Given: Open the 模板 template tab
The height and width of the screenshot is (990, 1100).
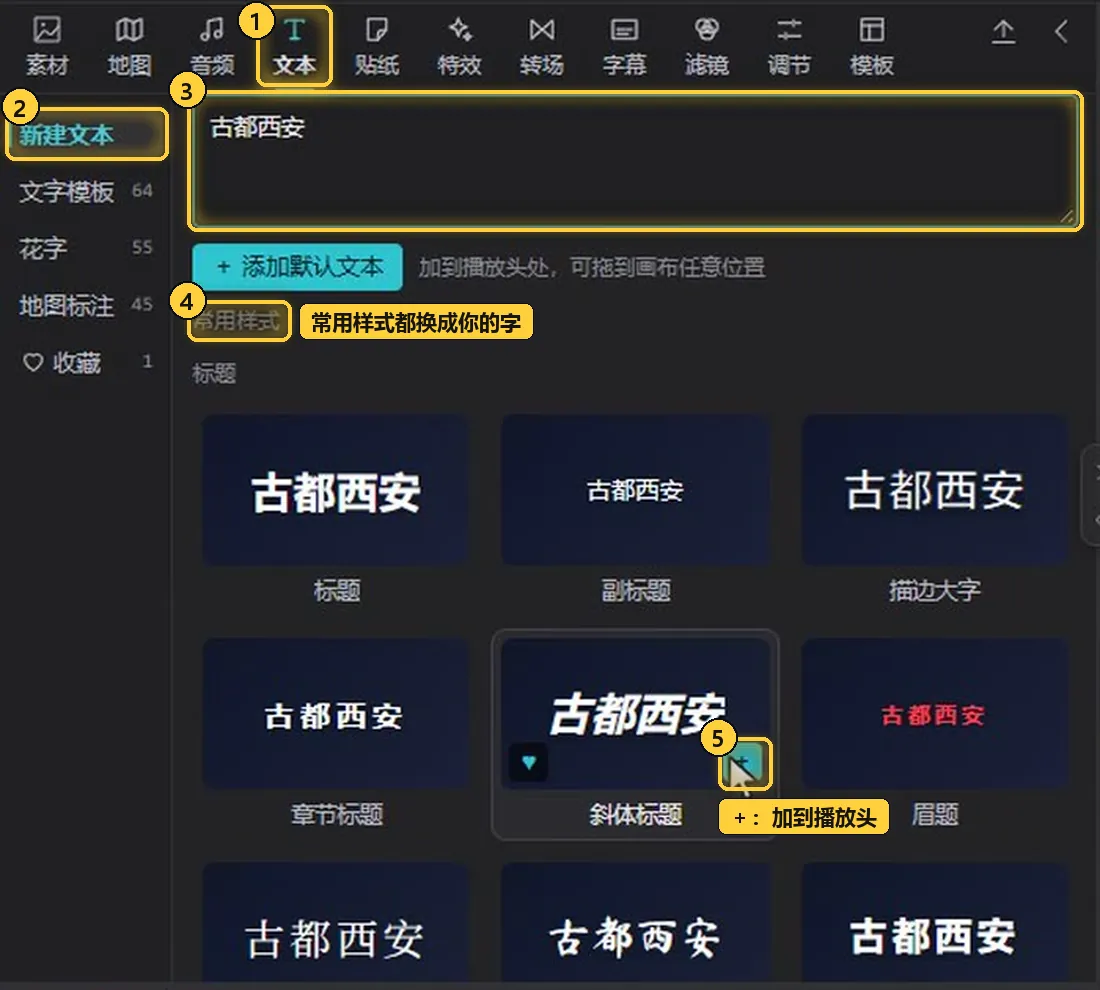Looking at the screenshot, I should click(x=872, y=46).
